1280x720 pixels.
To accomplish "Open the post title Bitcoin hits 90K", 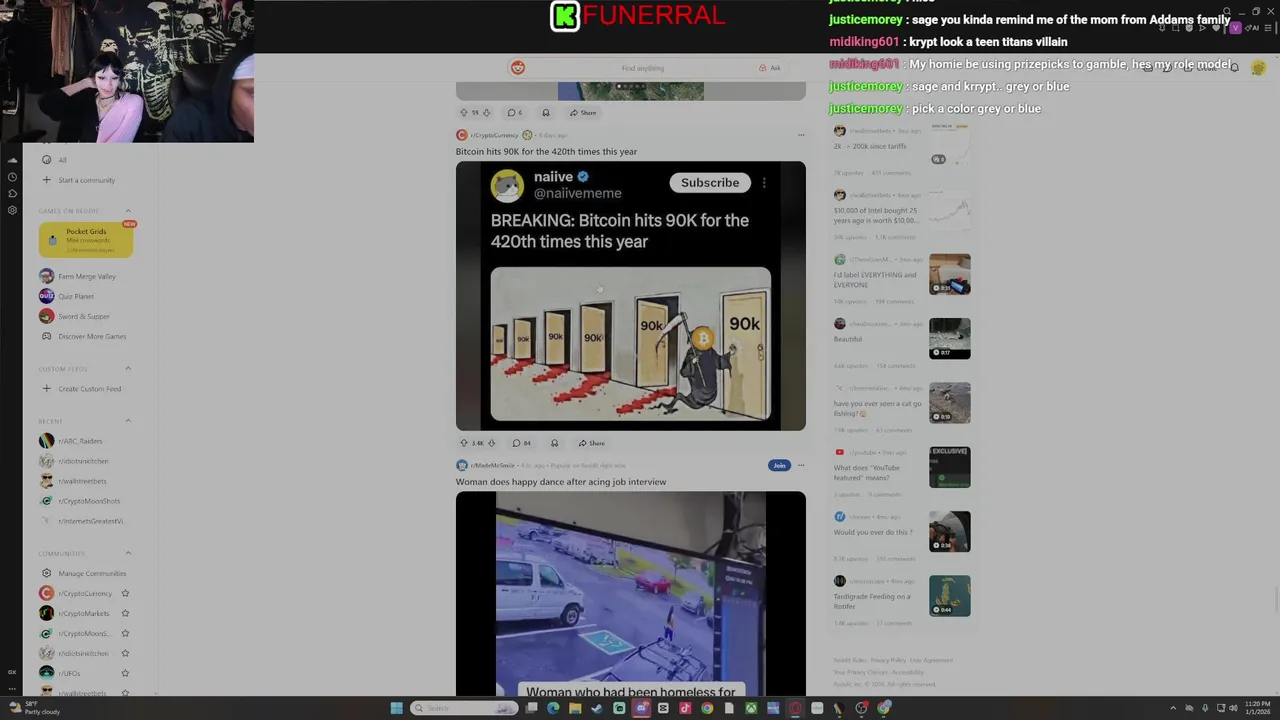I will (x=546, y=151).
